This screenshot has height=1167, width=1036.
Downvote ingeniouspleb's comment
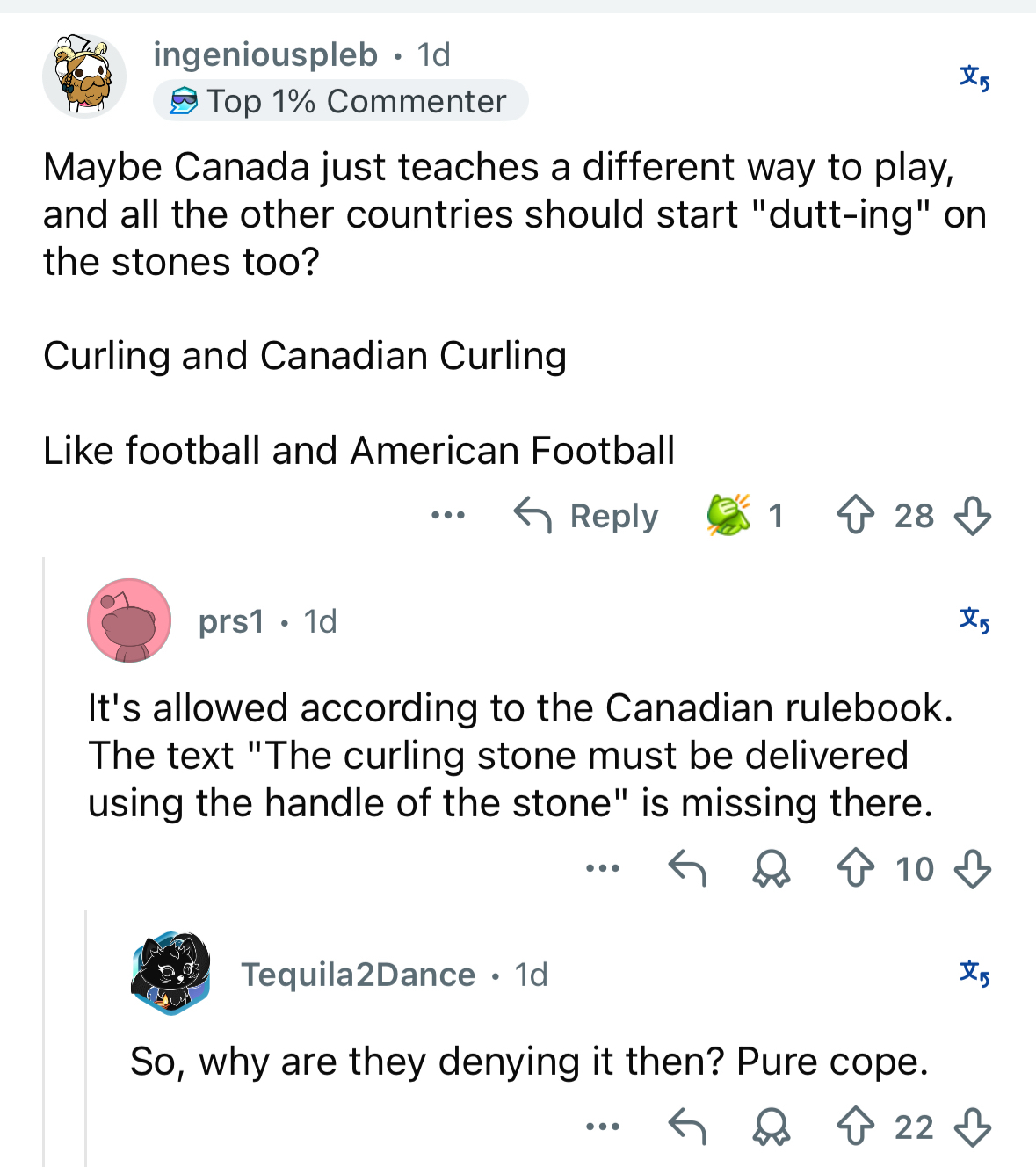coord(972,516)
